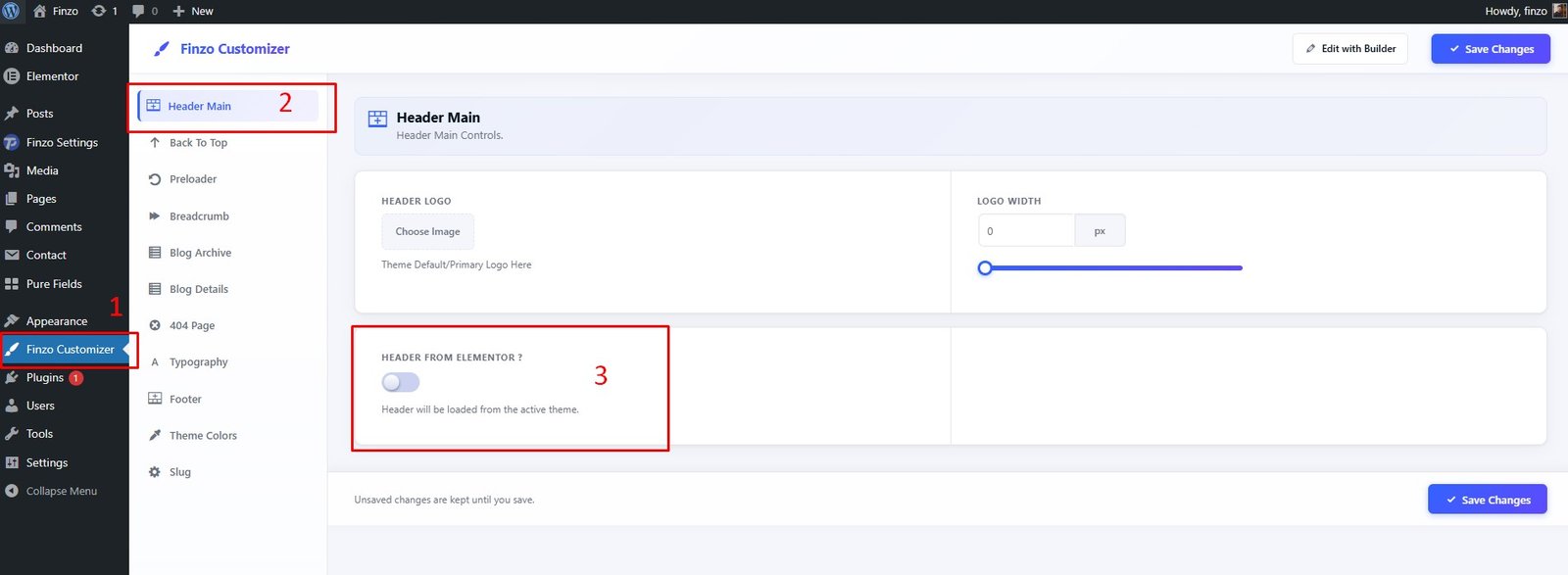The height and width of the screenshot is (575, 1568).
Task: Click the Pure Fields grid icon
Action: [12, 284]
